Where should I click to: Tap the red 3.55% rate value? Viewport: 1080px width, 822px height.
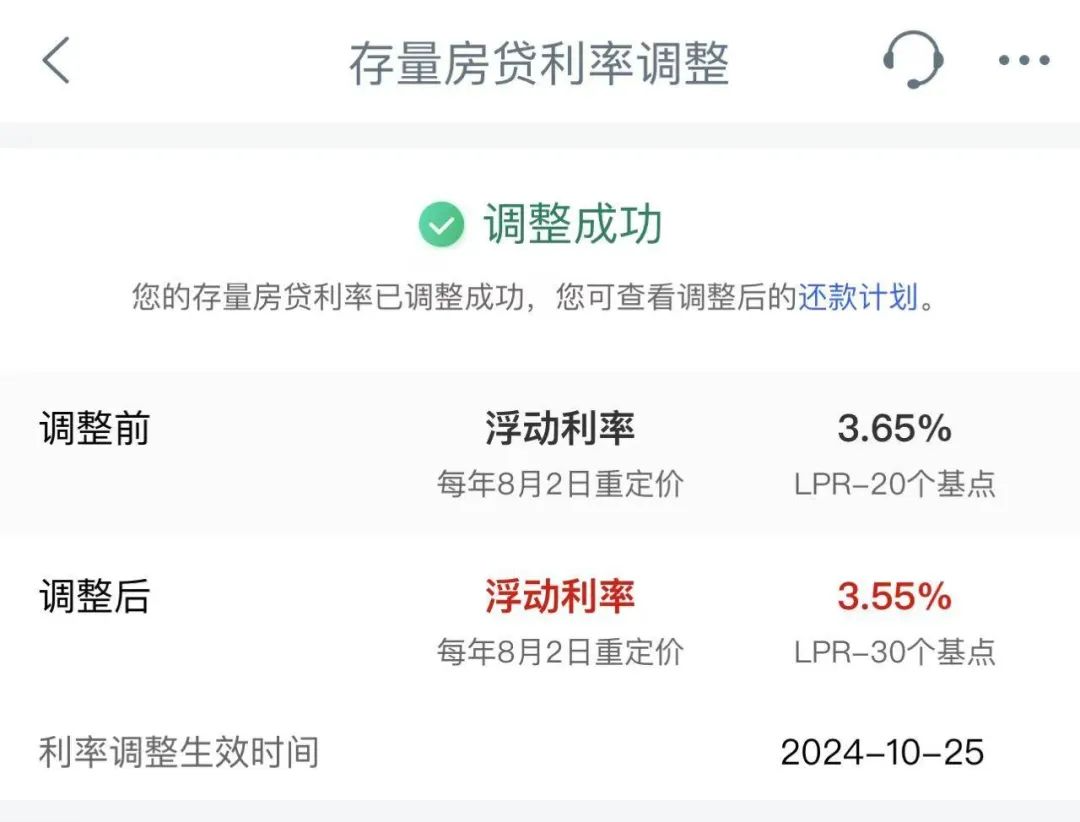pyautogui.click(x=894, y=596)
